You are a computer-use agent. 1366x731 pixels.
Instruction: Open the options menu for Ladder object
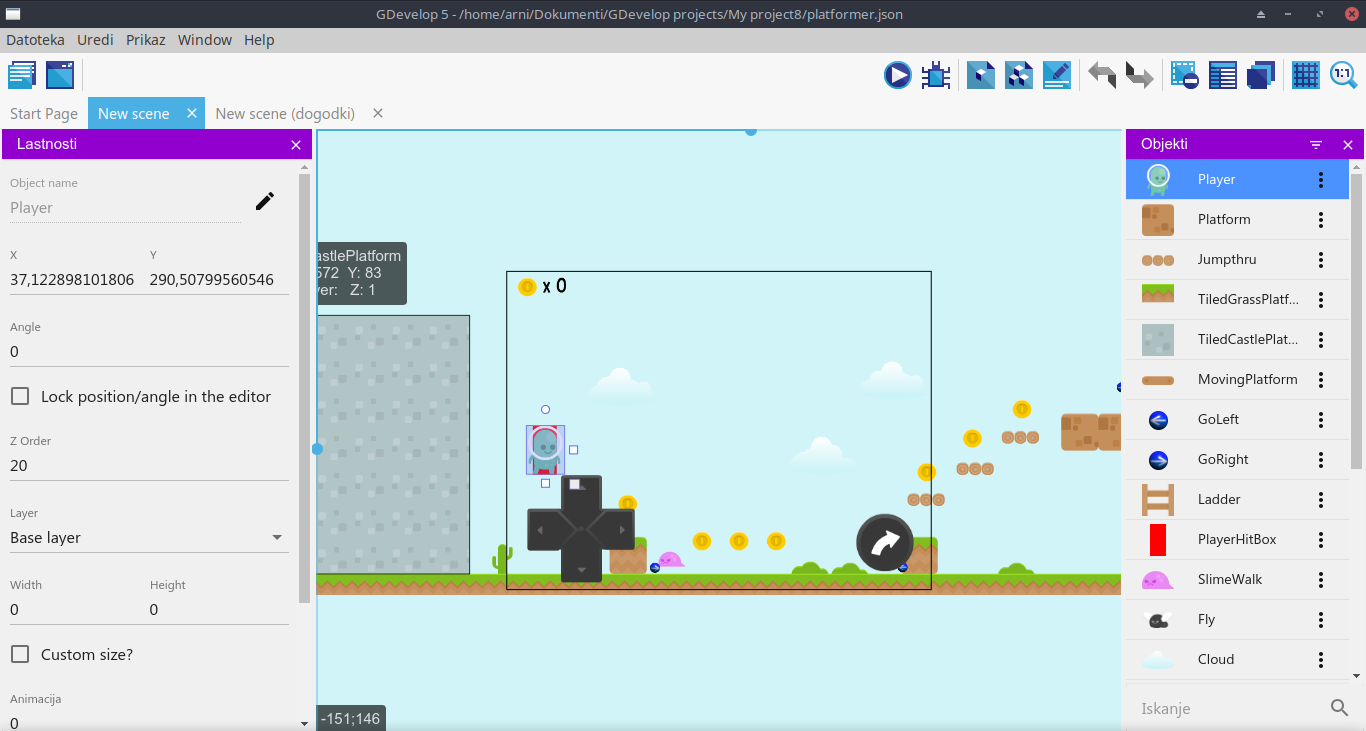pos(1320,500)
